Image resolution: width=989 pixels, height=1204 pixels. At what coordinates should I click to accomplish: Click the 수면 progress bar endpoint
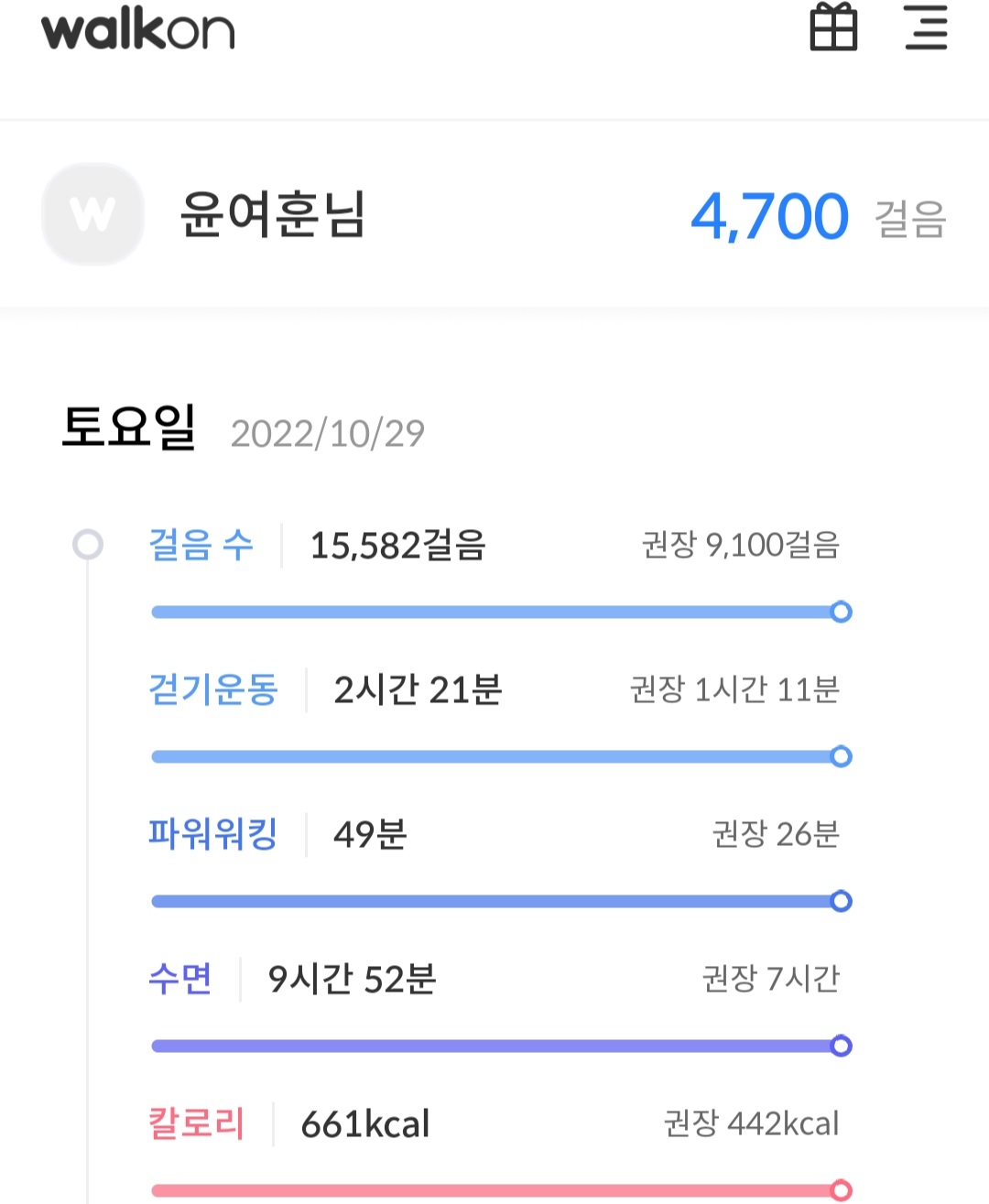[841, 1046]
